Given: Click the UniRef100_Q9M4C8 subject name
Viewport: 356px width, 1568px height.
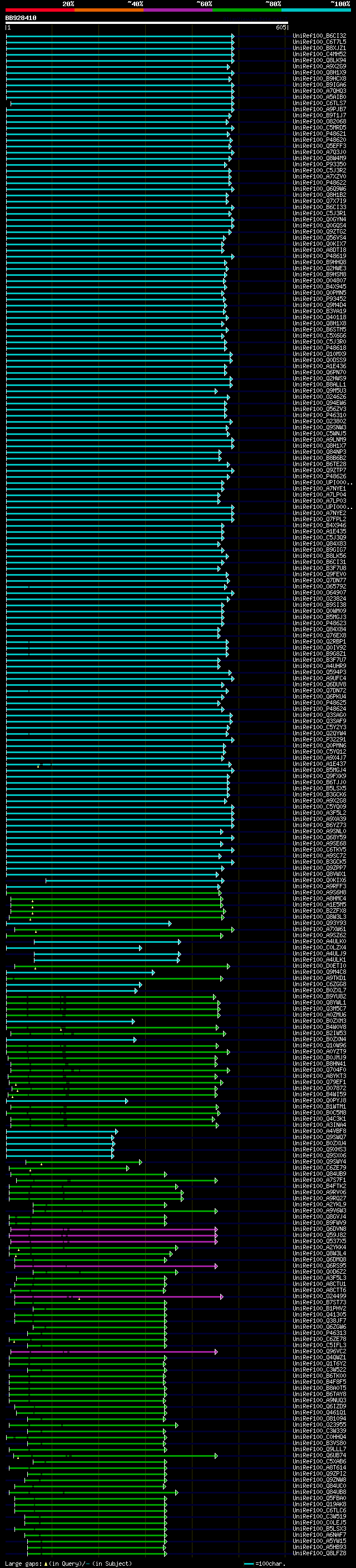Looking at the screenshot, I should [319, 972].
